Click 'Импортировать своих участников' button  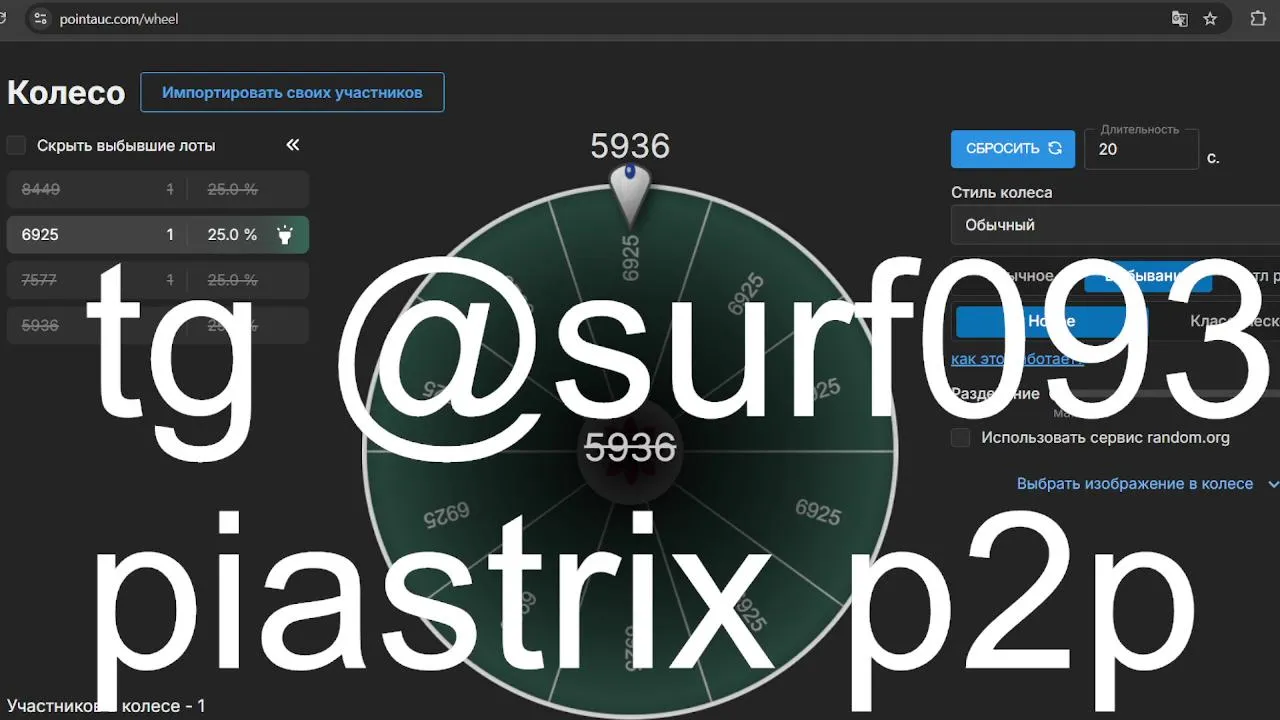point(292,92)
